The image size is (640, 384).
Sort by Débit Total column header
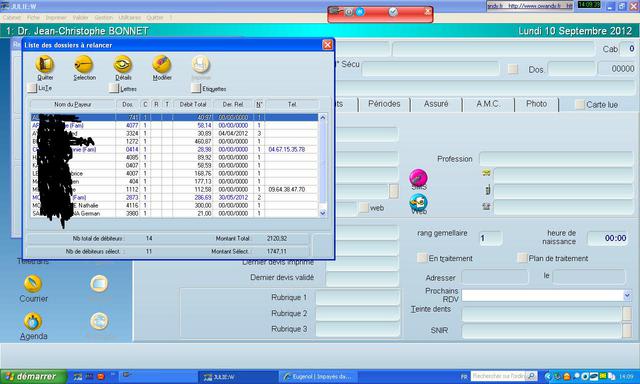click(x=193, y=104)
